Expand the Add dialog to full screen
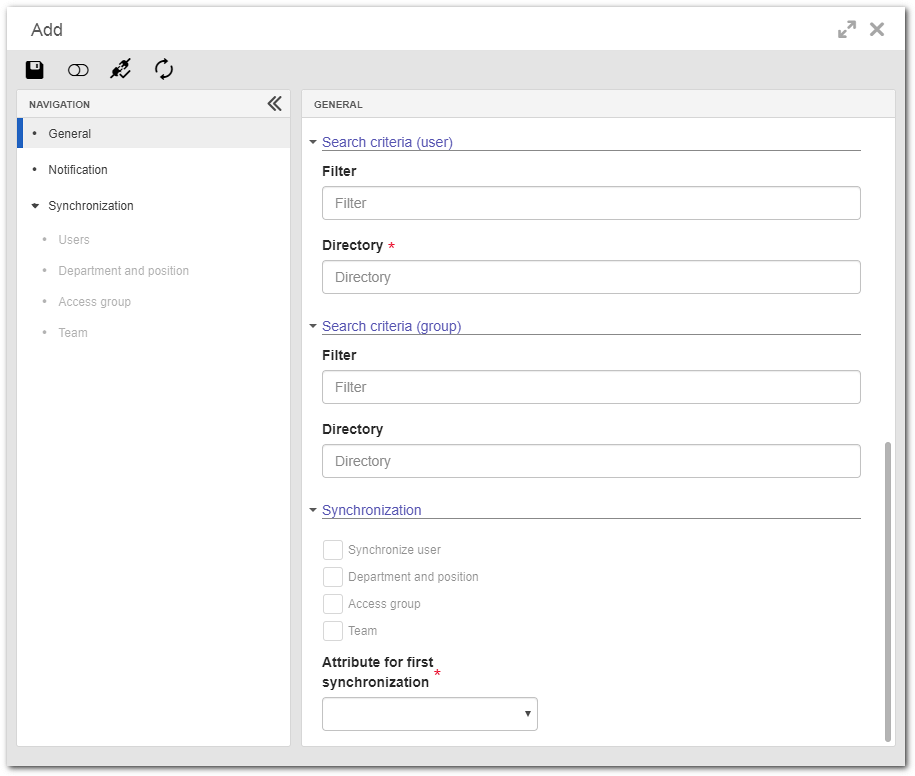The image size is (915, 776). [x=847, y=29]
